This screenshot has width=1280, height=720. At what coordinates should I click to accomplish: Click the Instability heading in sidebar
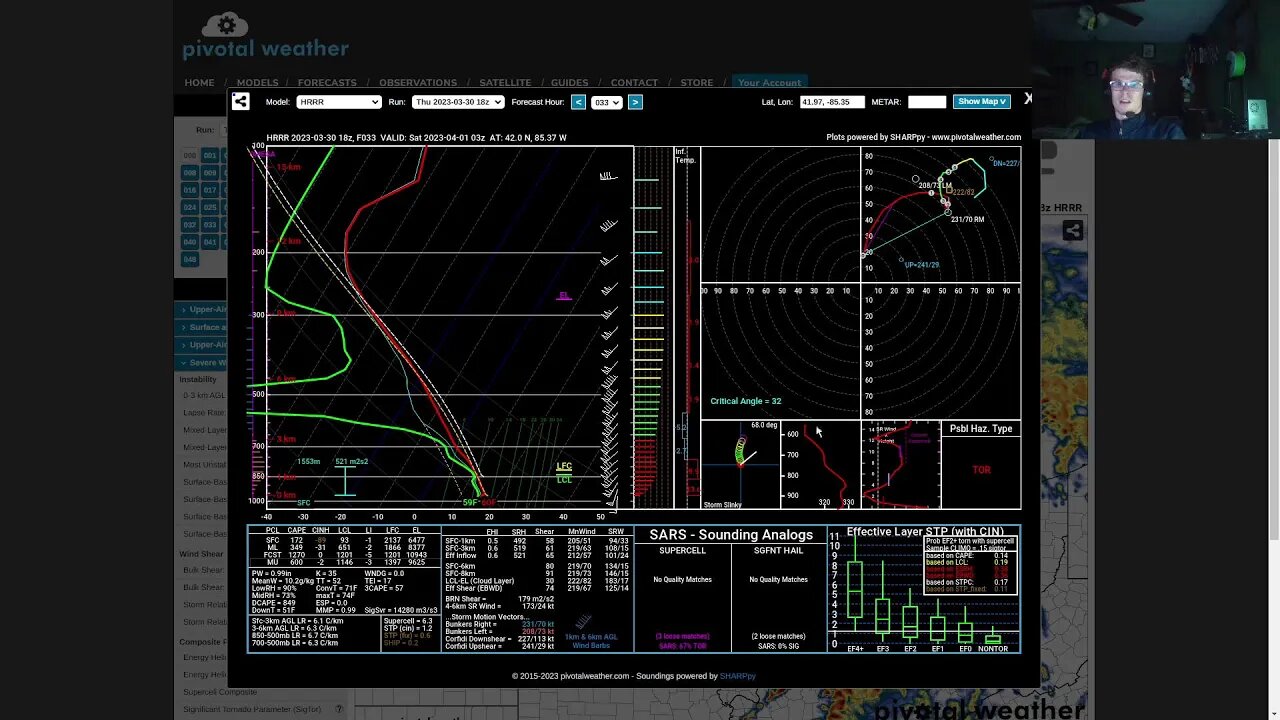pyautogui.click(x=198, y=379)
